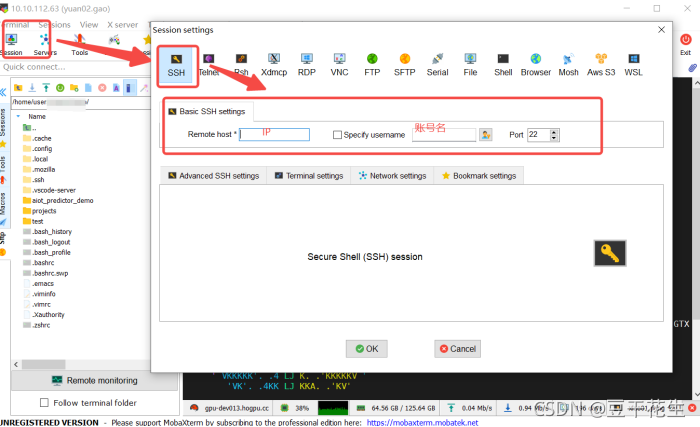Toggle the Name column sort arrow
This screenshot has height=427, width=700.
(18, 116)
